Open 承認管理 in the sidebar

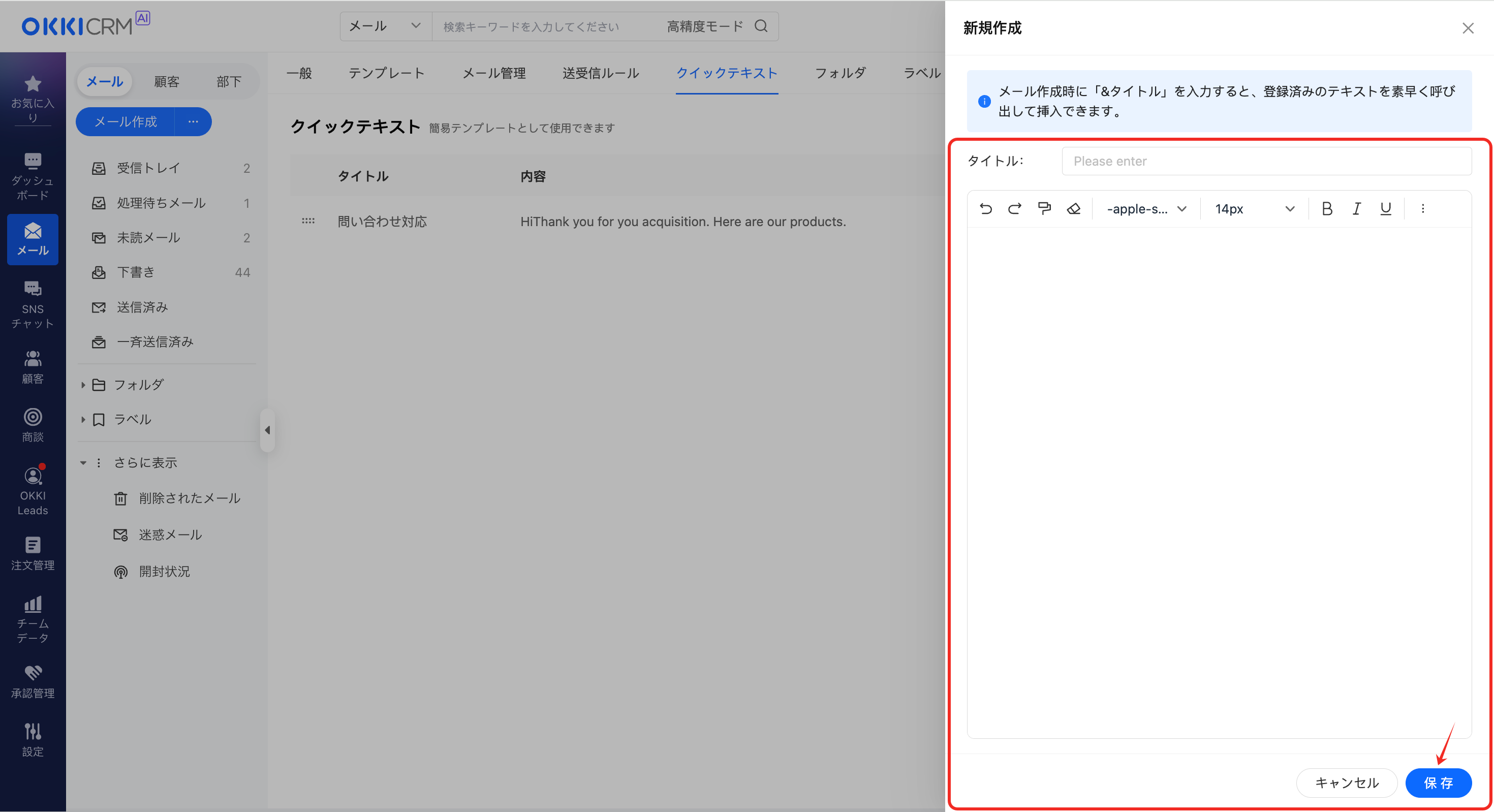click(33, 681)
